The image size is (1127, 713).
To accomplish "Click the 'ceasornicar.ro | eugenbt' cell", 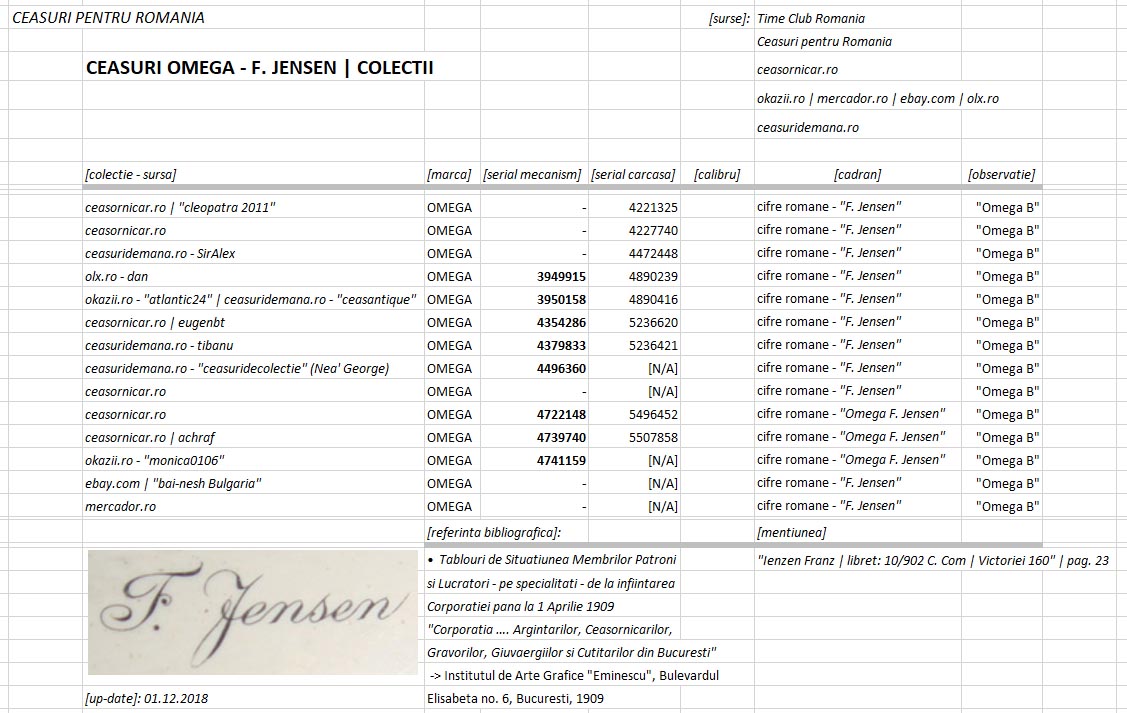I will pyautogui.click(x=155, y=323).
